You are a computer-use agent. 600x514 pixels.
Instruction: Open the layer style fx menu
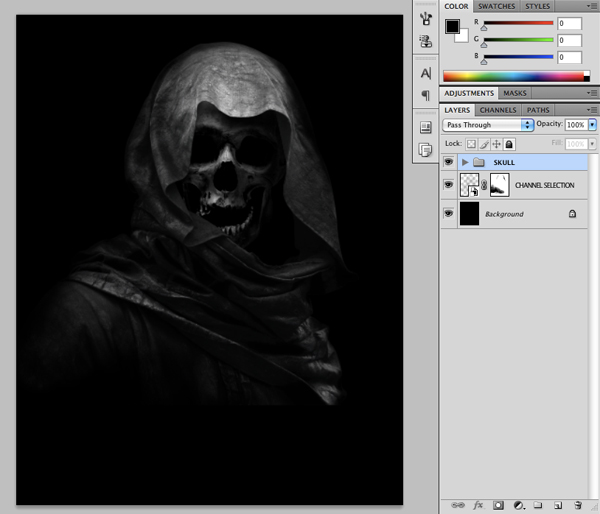coord(478,506)
